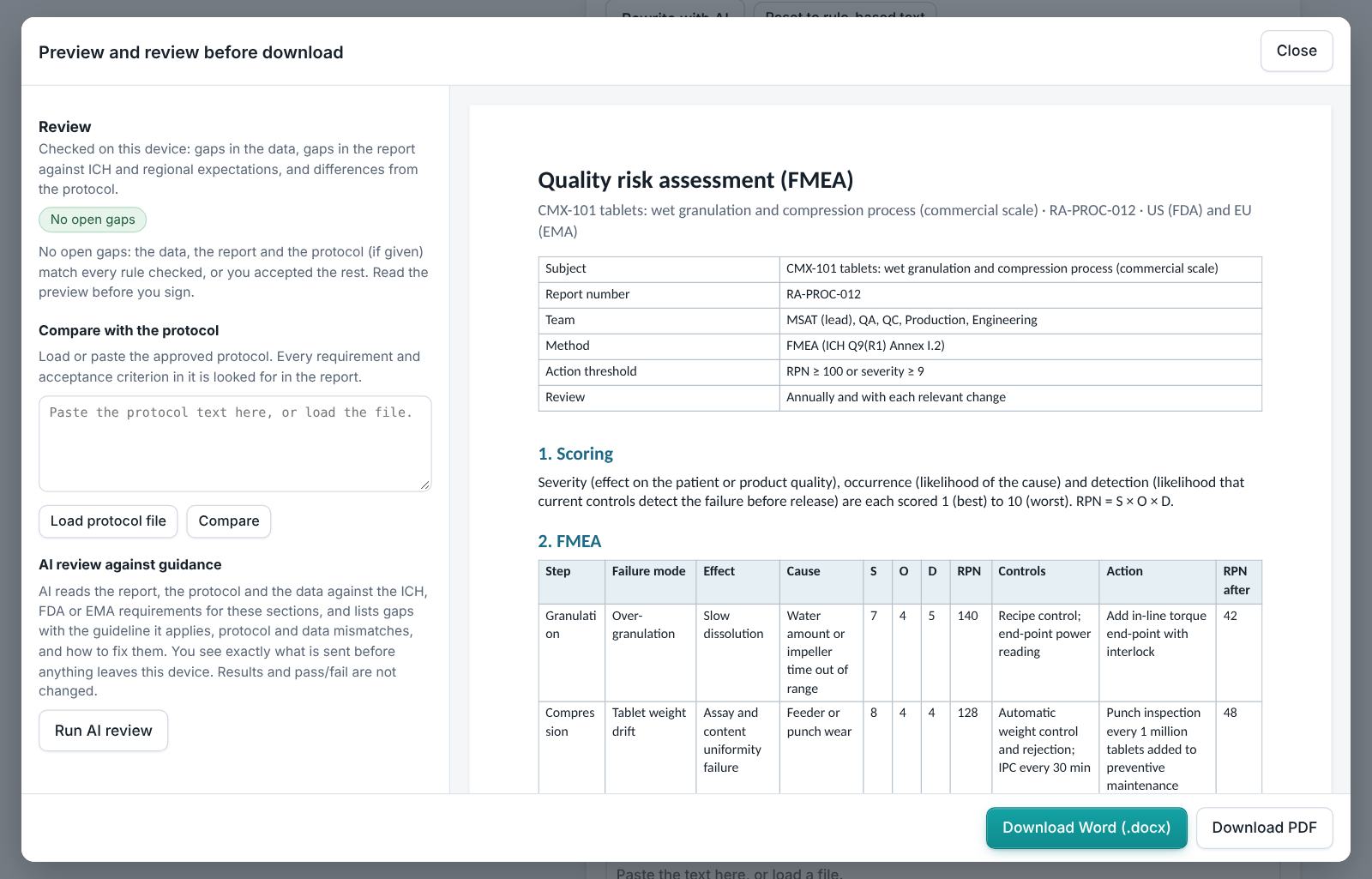Click the RPN value 128

[x=970, y=749]
